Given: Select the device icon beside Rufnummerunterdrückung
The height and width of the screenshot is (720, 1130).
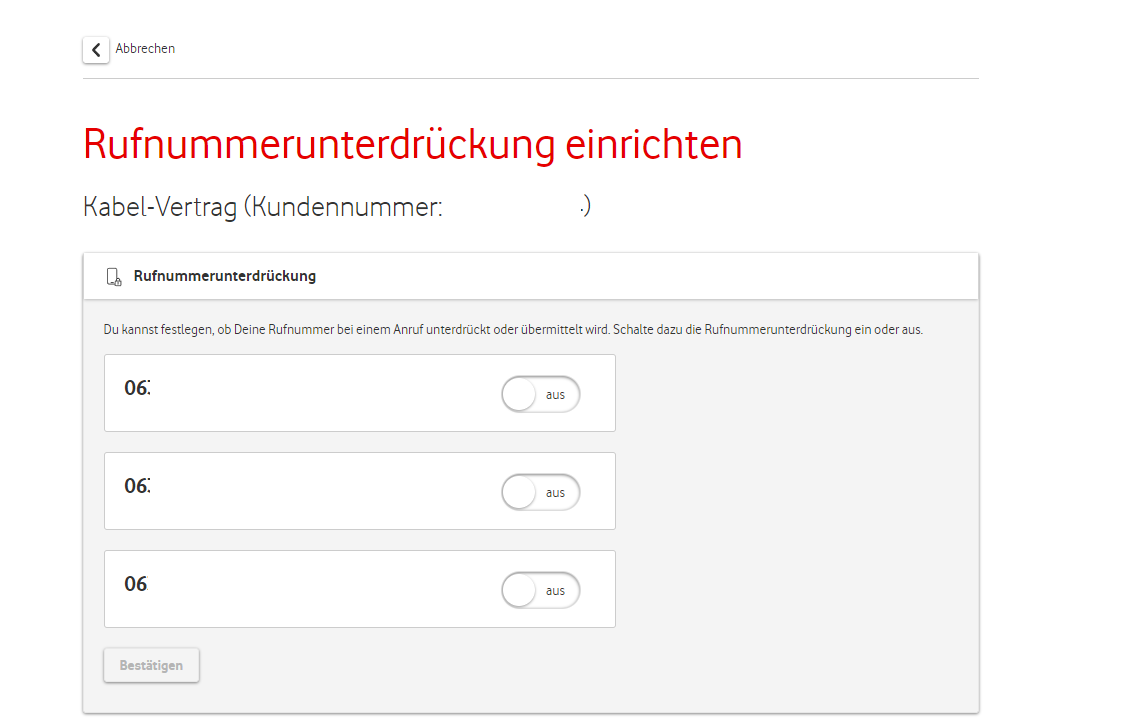Looking at the screenshot, I should [113, 276].
